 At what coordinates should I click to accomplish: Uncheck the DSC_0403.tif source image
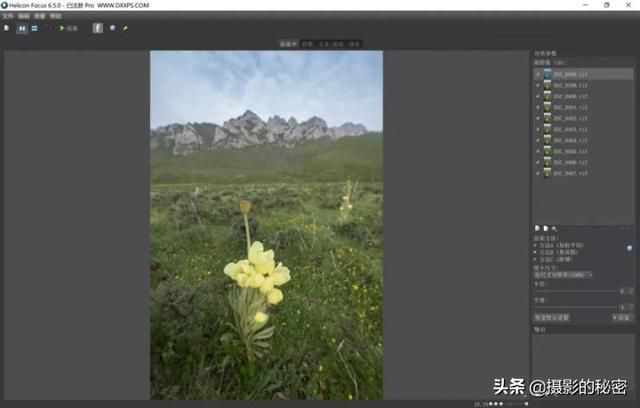tap(538, 130)
